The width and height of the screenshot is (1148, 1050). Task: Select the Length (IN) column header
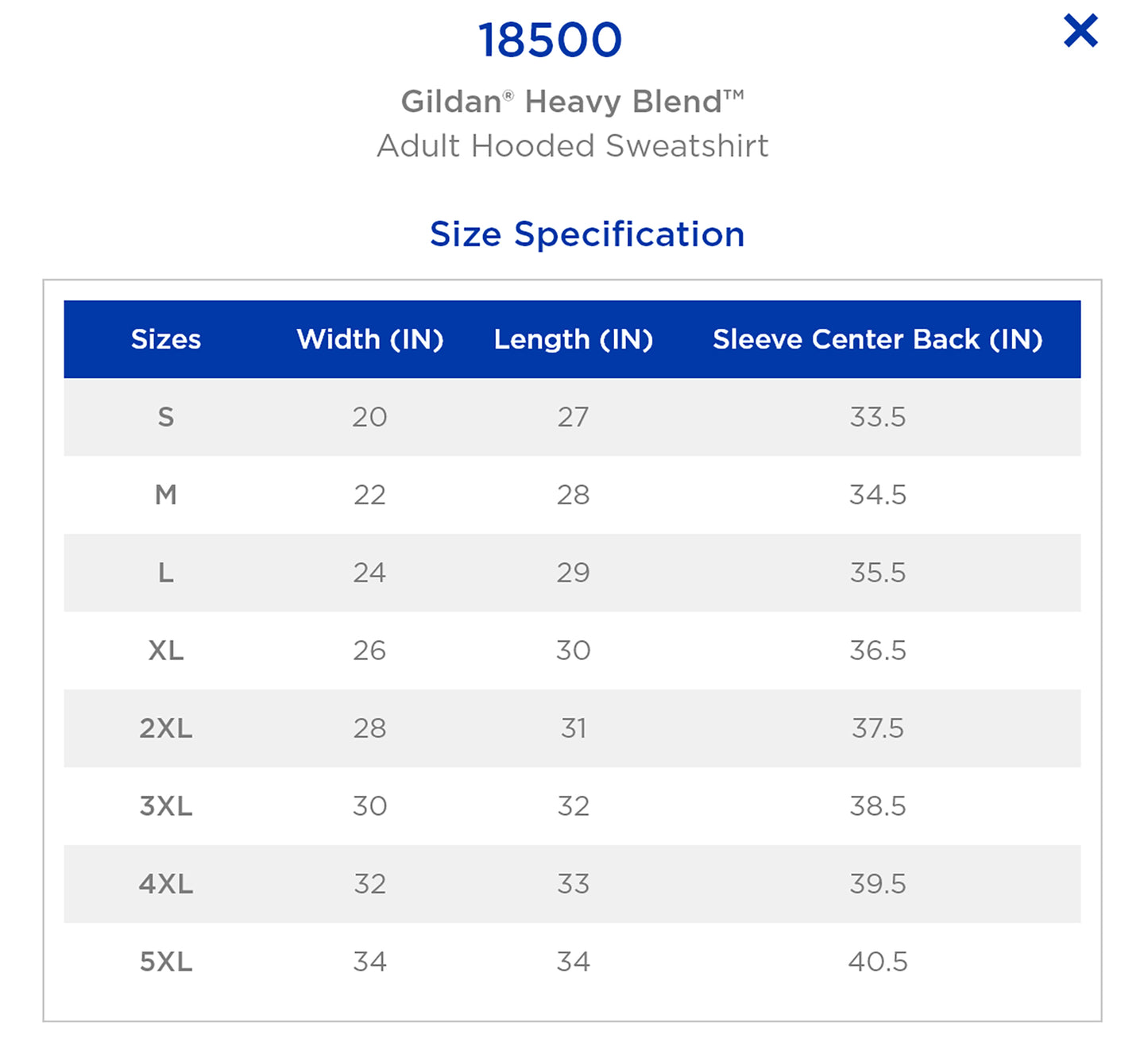[573, 339]
